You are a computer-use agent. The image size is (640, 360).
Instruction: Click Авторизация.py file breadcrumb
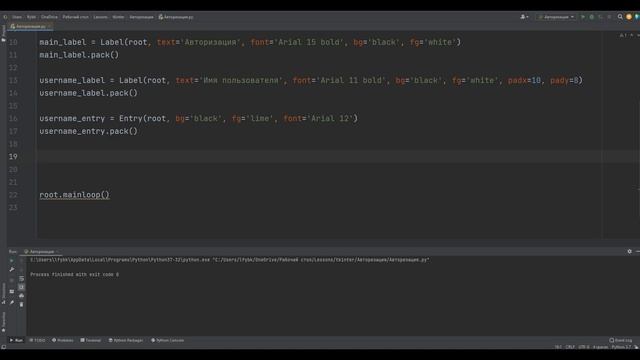point(176,17)
